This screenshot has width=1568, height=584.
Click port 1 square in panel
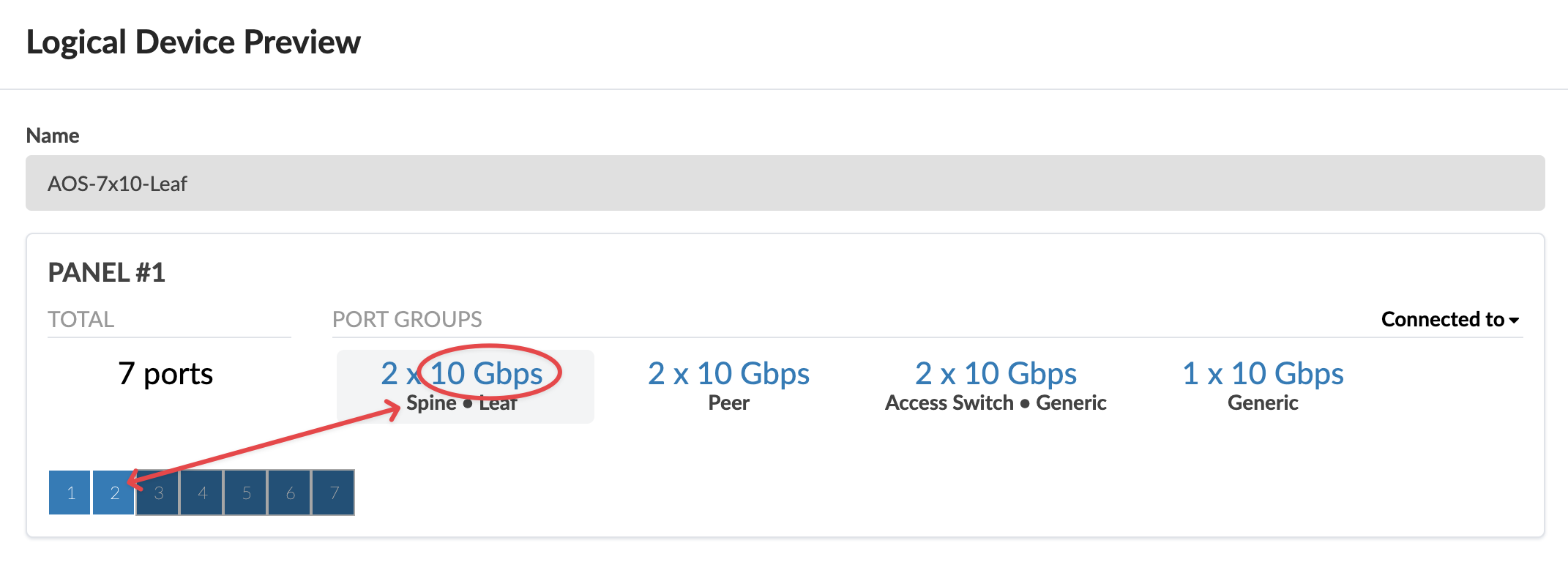click(x=70, y=493)
